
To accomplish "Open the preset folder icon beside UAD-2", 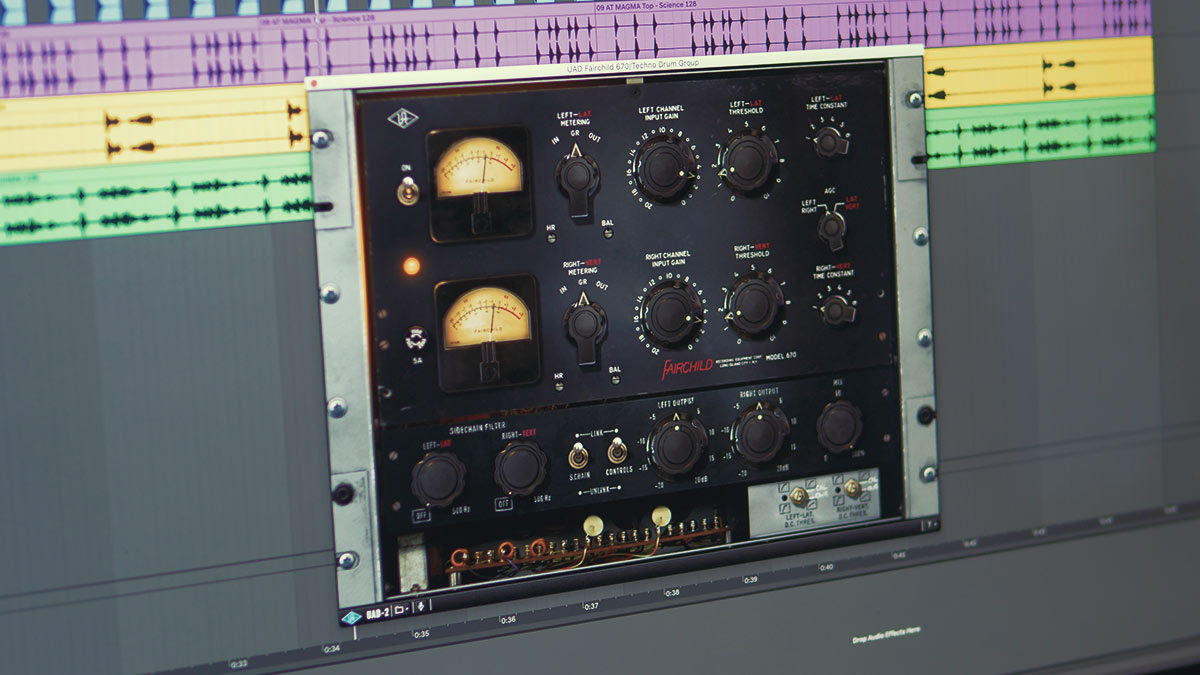I will click(401, 609).
